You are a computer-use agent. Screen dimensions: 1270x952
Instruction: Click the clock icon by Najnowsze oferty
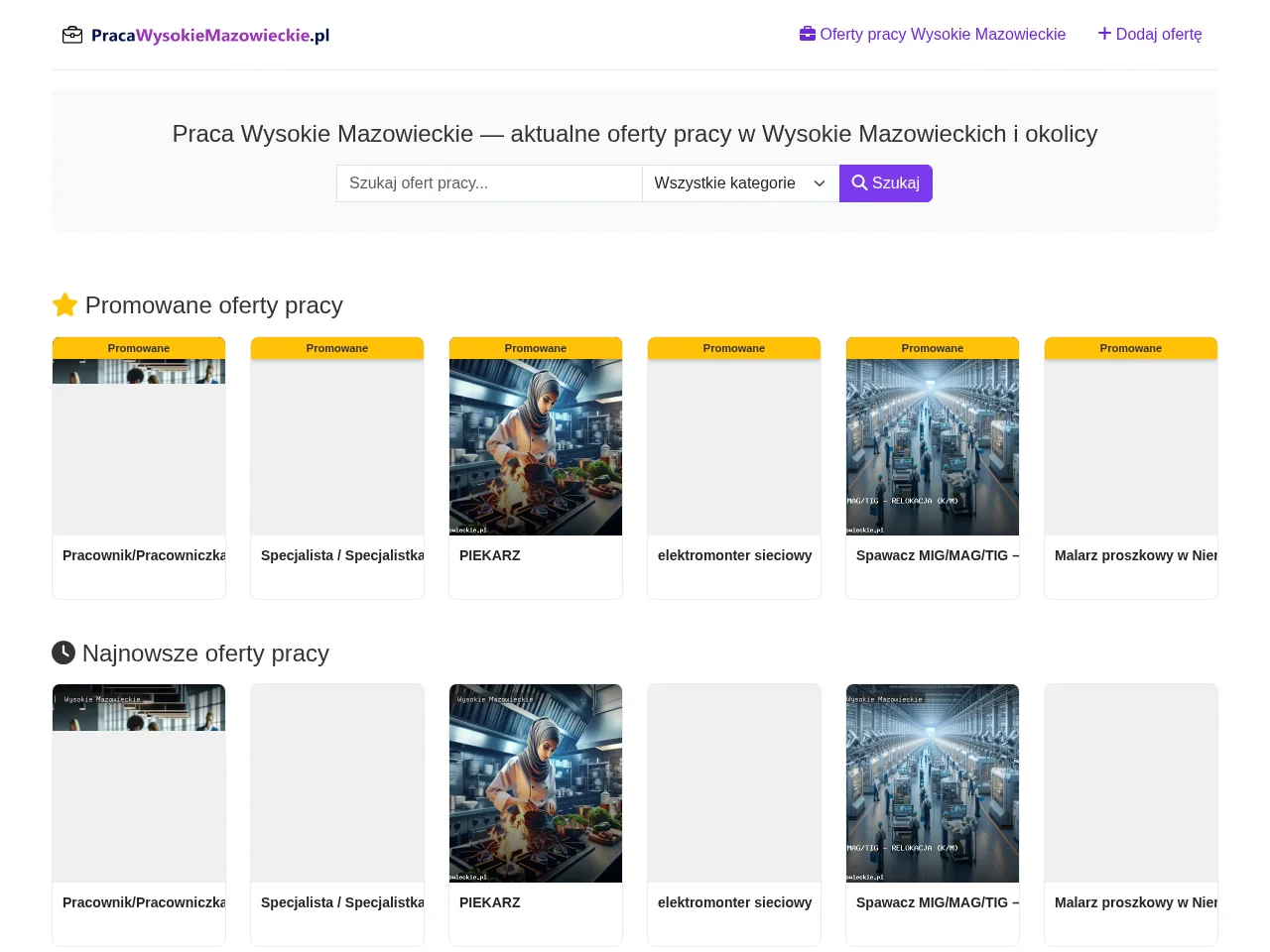pyautogui.click(x=63, y=653)
